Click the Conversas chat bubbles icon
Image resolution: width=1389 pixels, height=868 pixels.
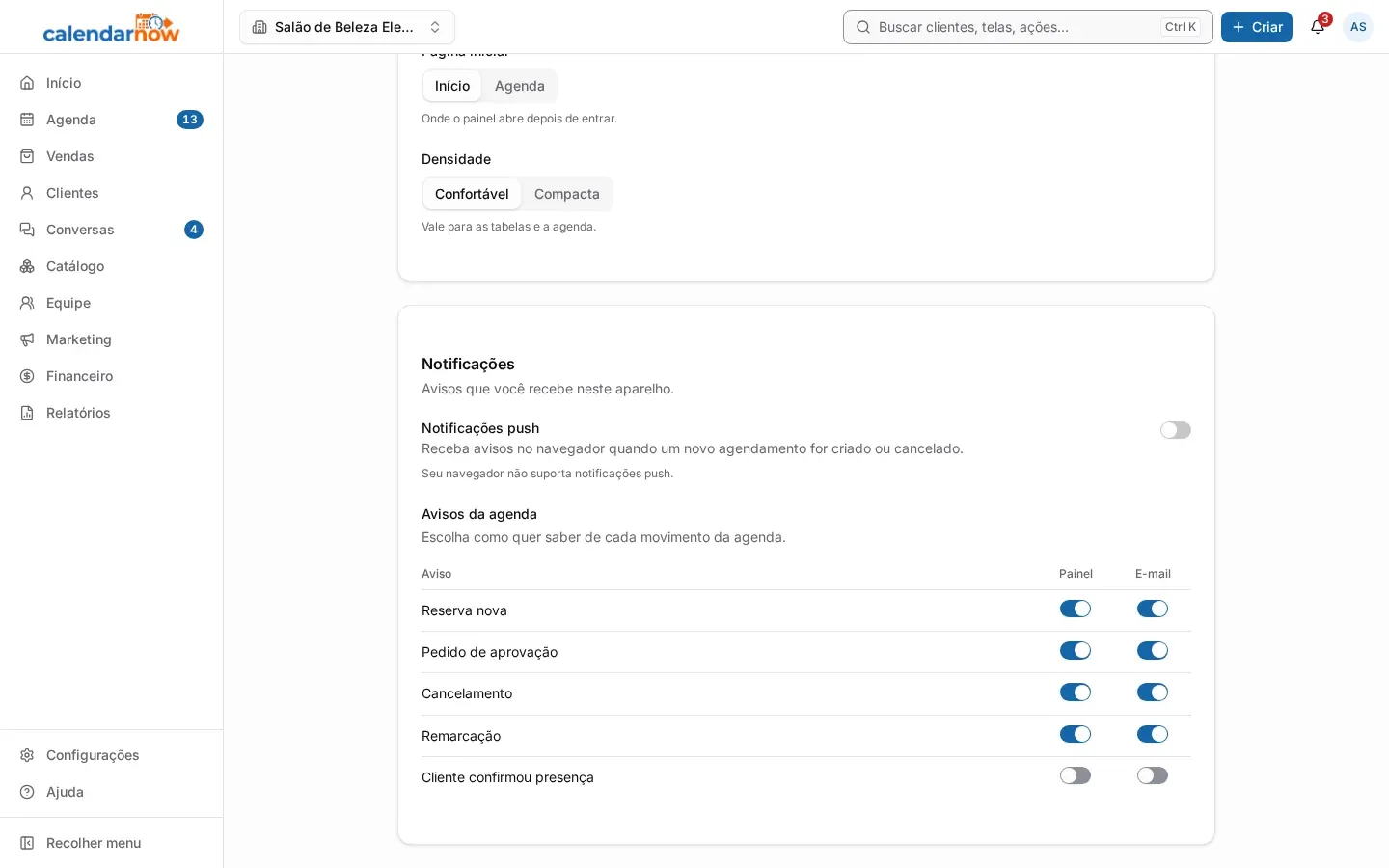pos(27,230)
